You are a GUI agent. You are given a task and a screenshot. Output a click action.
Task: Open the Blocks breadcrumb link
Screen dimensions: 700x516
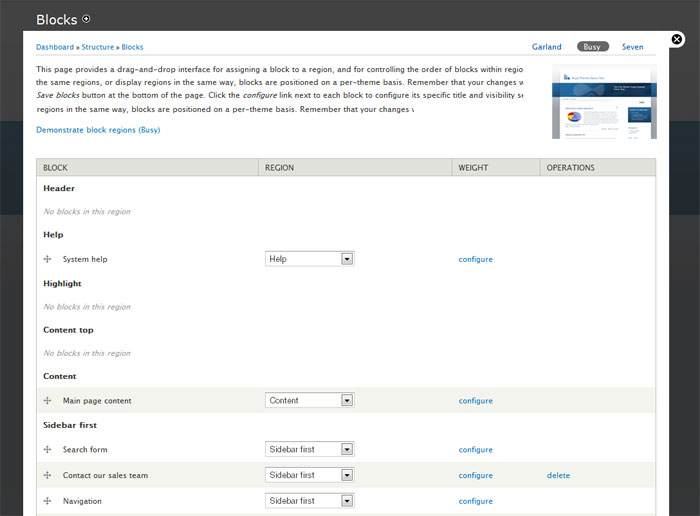(132, 47)
